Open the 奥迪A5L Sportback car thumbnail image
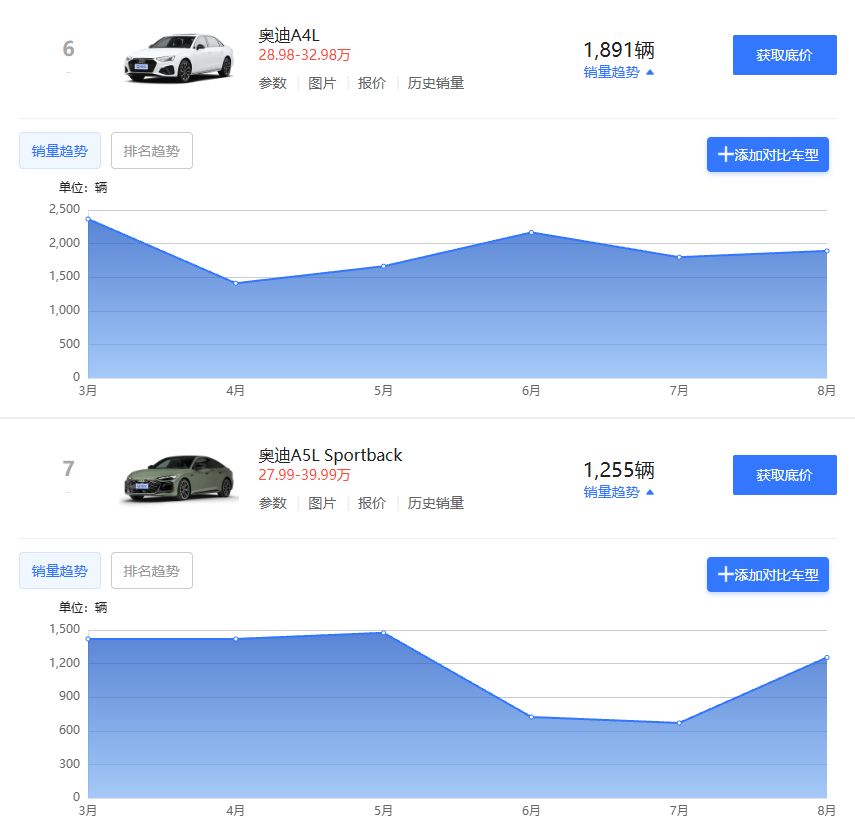 coord(179,478)
